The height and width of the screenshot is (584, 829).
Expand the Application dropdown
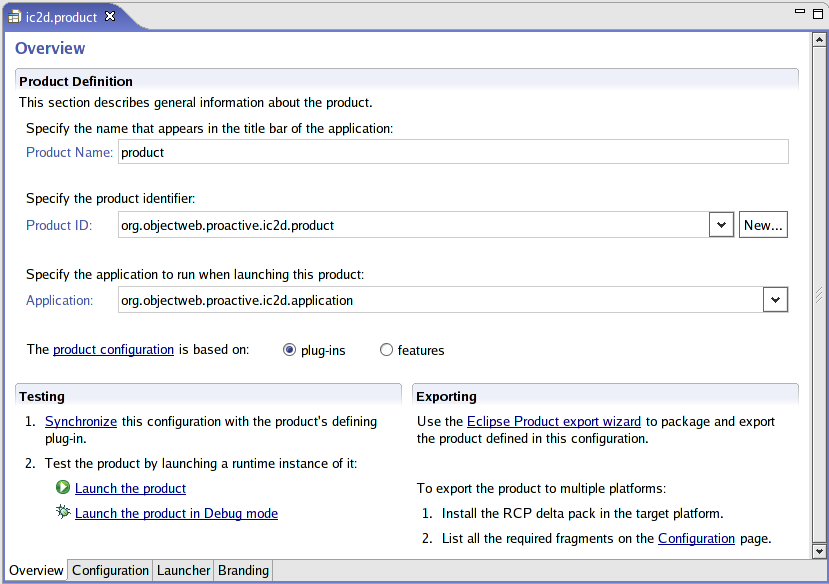(775, 299)
